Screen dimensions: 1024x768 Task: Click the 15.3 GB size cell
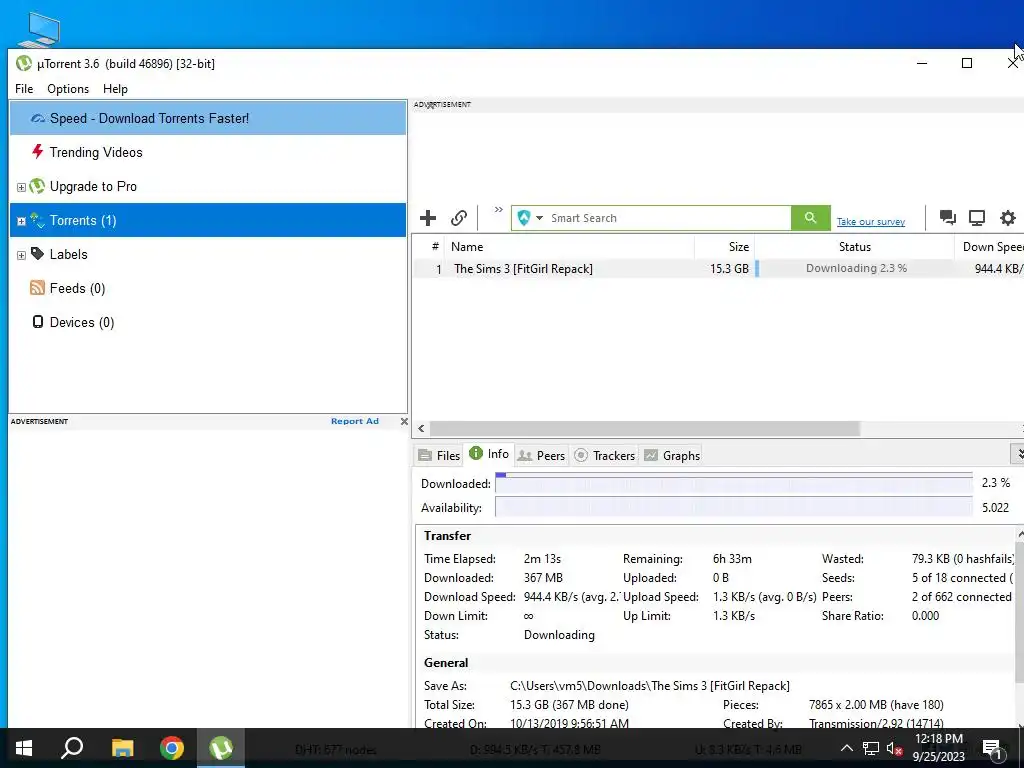729,268
